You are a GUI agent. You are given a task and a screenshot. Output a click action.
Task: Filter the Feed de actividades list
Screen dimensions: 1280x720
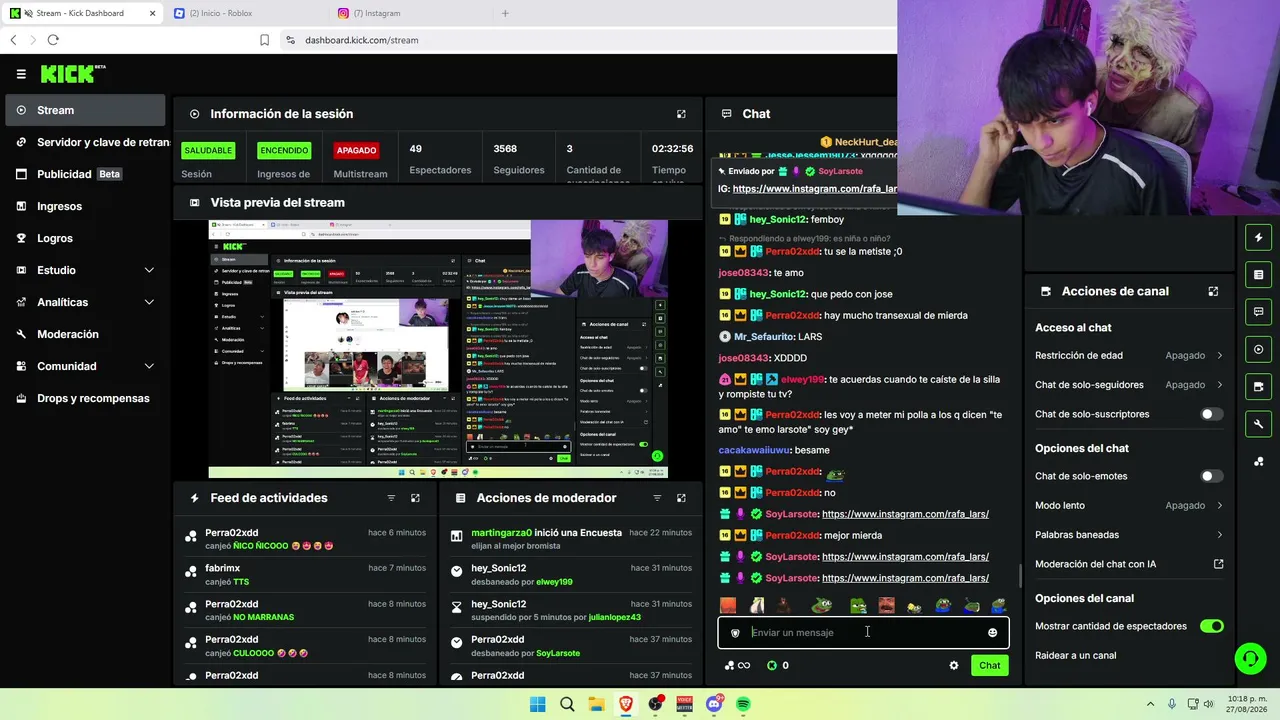click(391, 498)
